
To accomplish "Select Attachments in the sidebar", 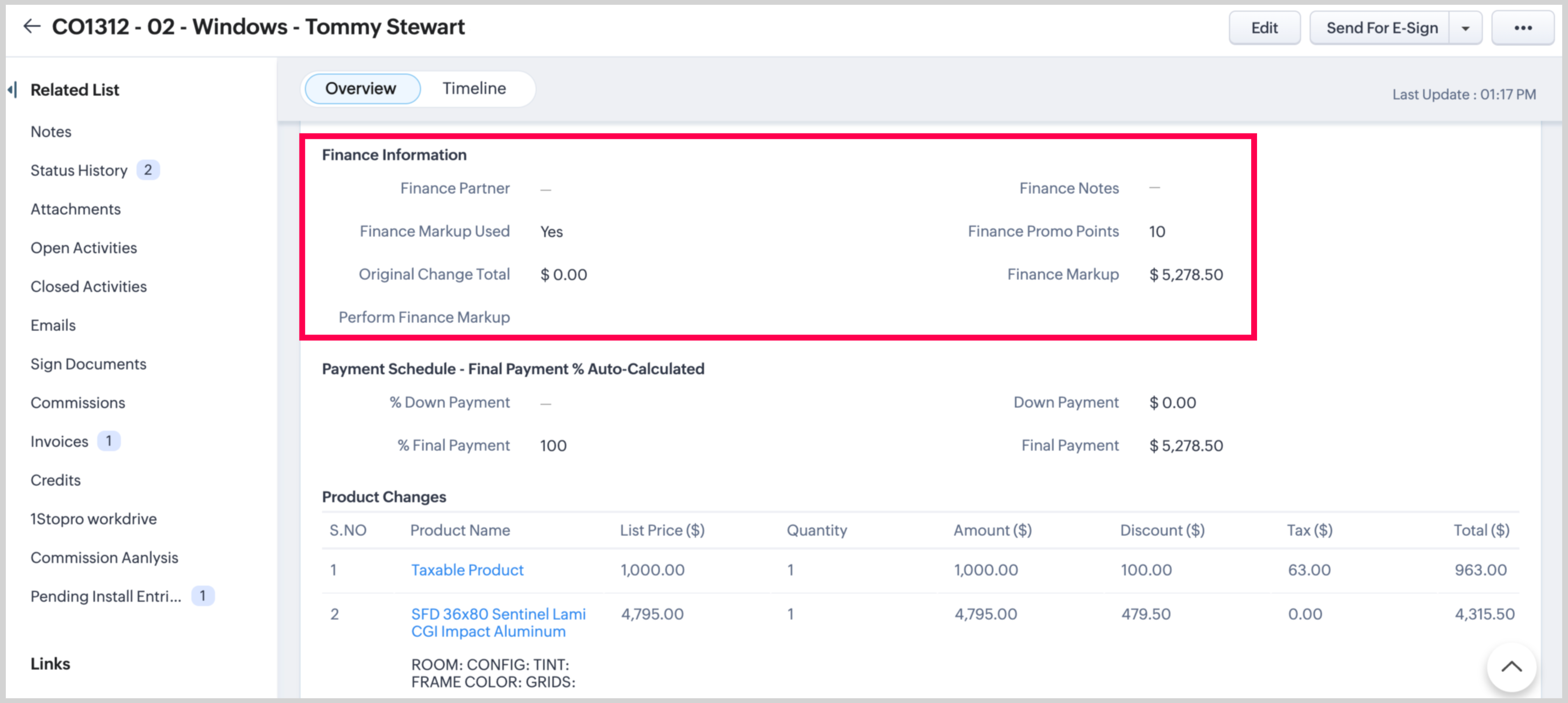I will [75, 209].
